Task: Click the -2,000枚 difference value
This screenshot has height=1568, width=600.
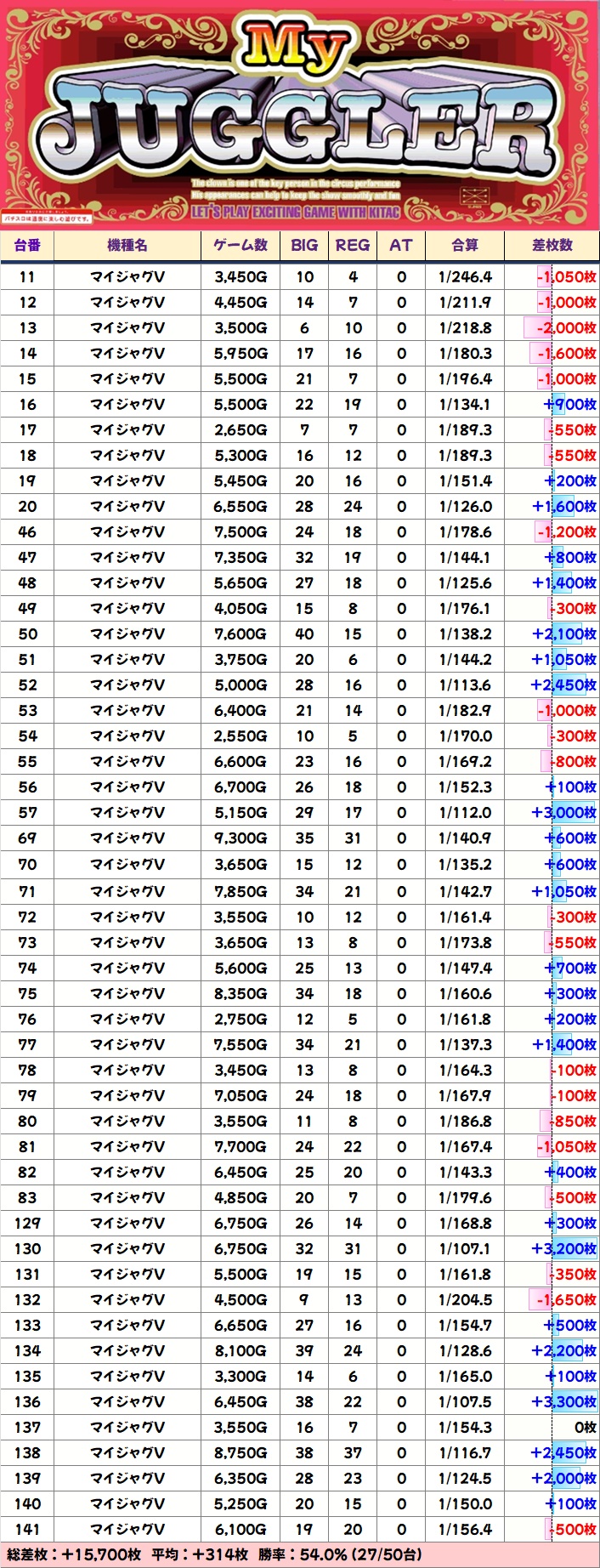Action: tap(566, 328)
